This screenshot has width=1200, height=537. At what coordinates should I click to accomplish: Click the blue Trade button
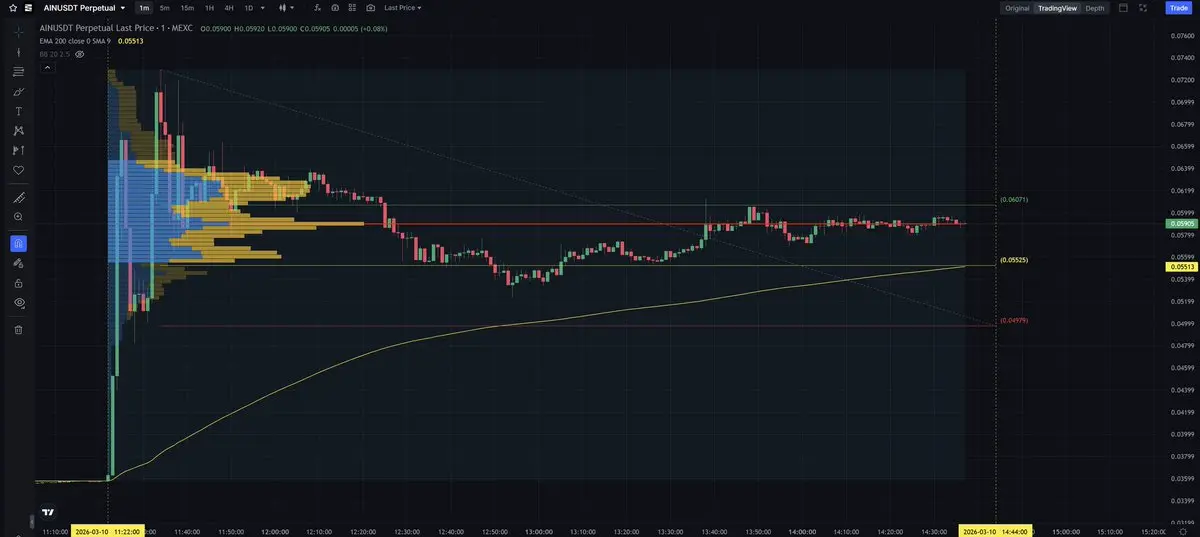click(x=1178, y=8)
